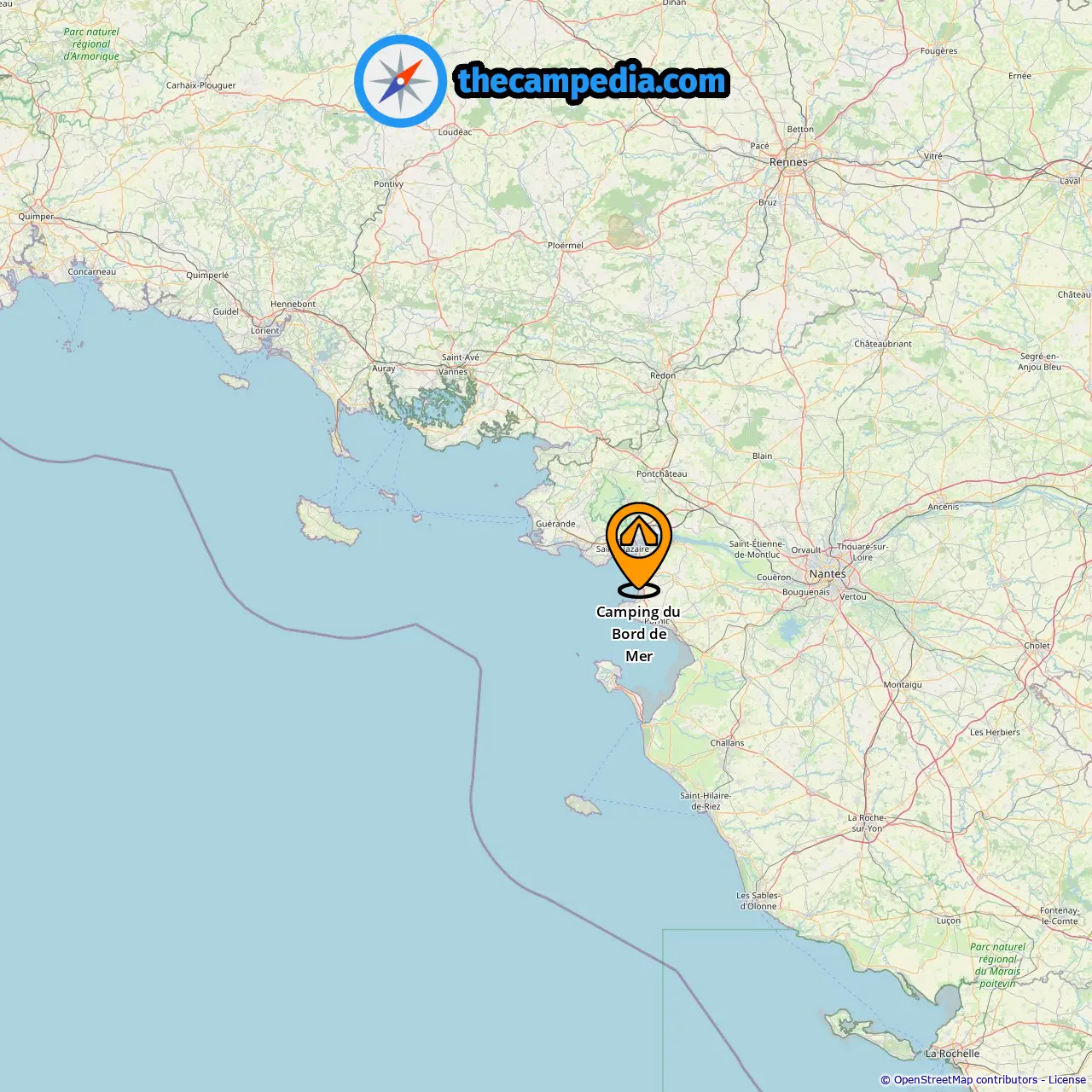This screenshot has height=1092, width=1092.
Task: Click the Nantes city label
Action: click(828, 574)
